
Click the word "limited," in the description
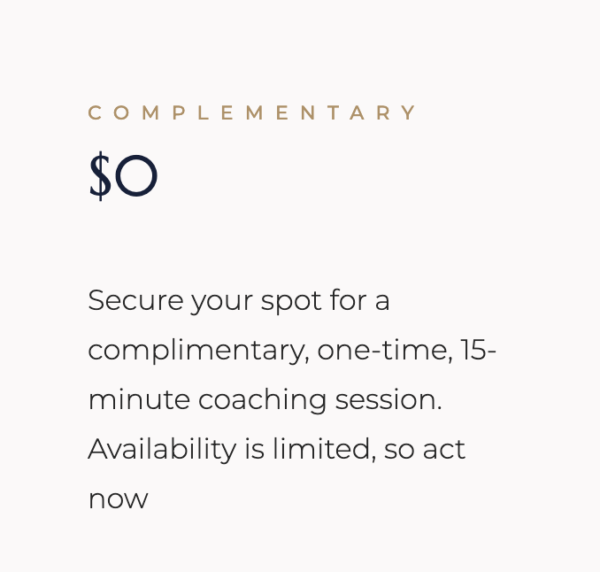tap(324, 450)
